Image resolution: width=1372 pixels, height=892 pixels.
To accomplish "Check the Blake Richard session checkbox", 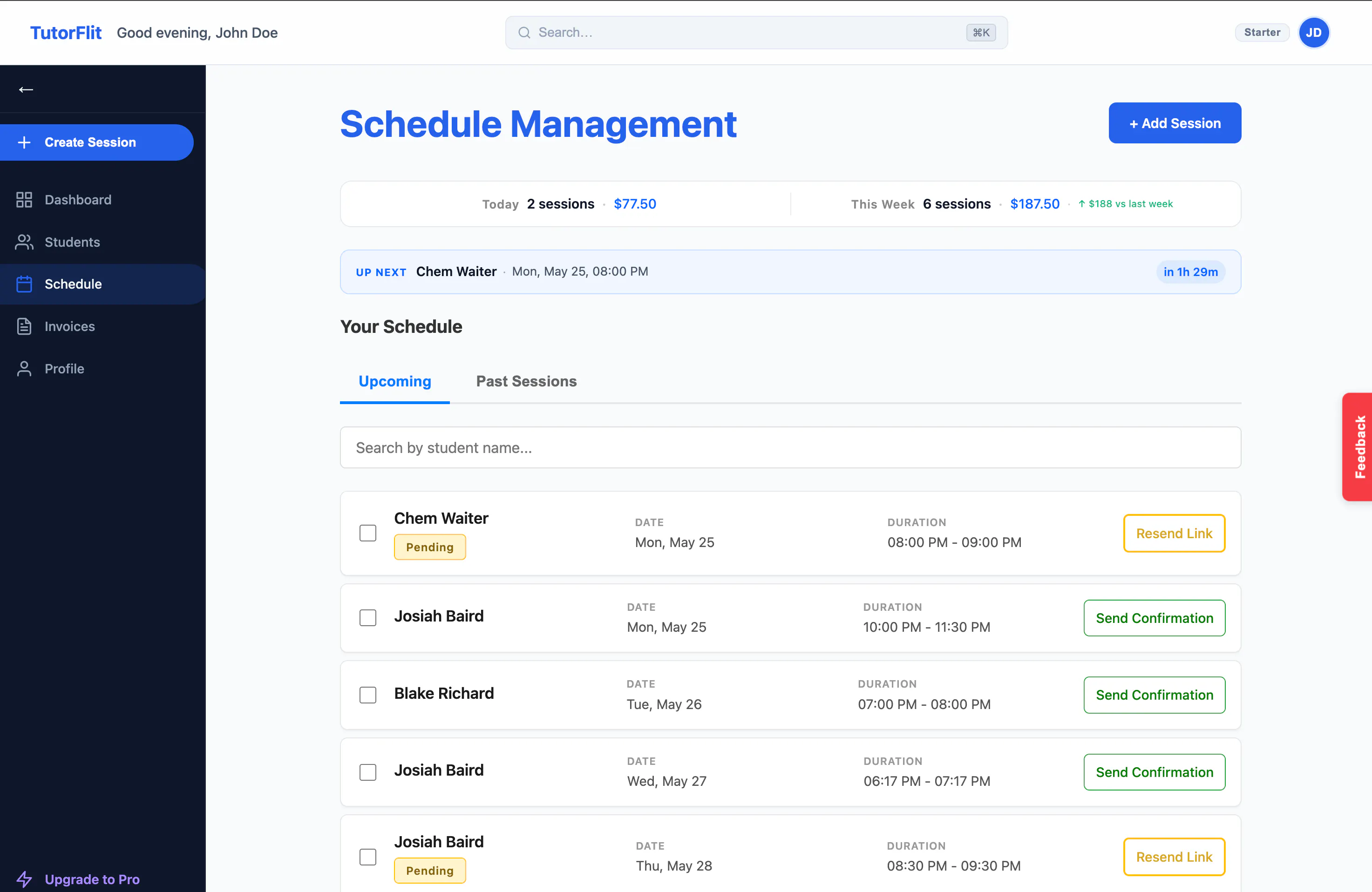I will (368, 695).
